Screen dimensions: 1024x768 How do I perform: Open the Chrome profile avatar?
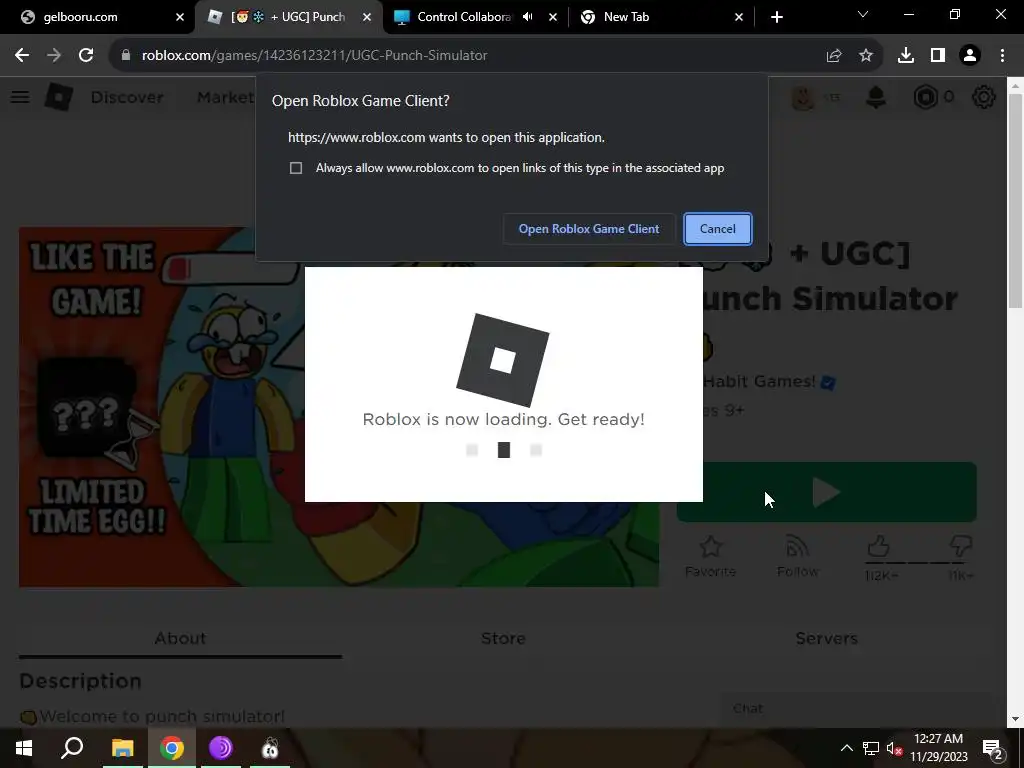point(970,56)
